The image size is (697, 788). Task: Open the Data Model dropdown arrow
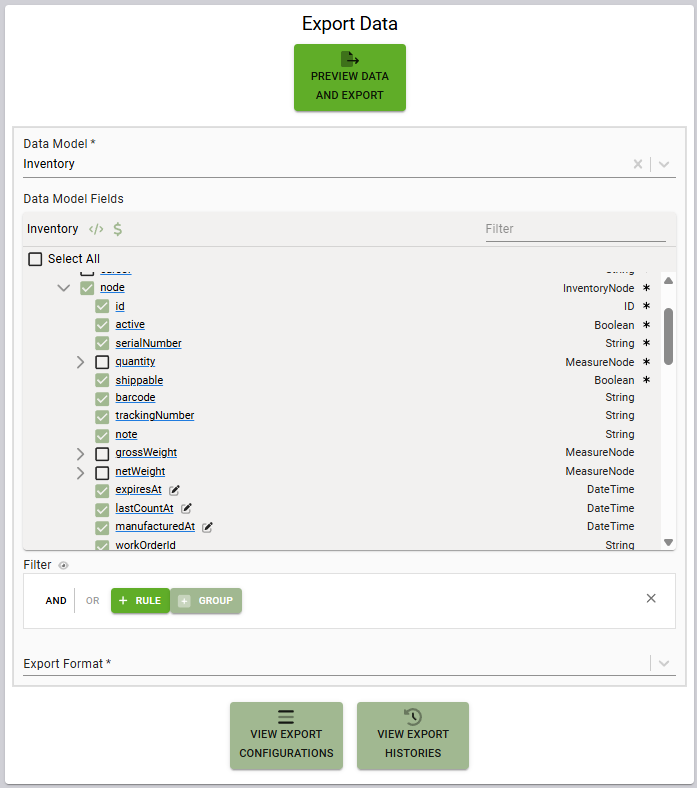click(663, 164)
